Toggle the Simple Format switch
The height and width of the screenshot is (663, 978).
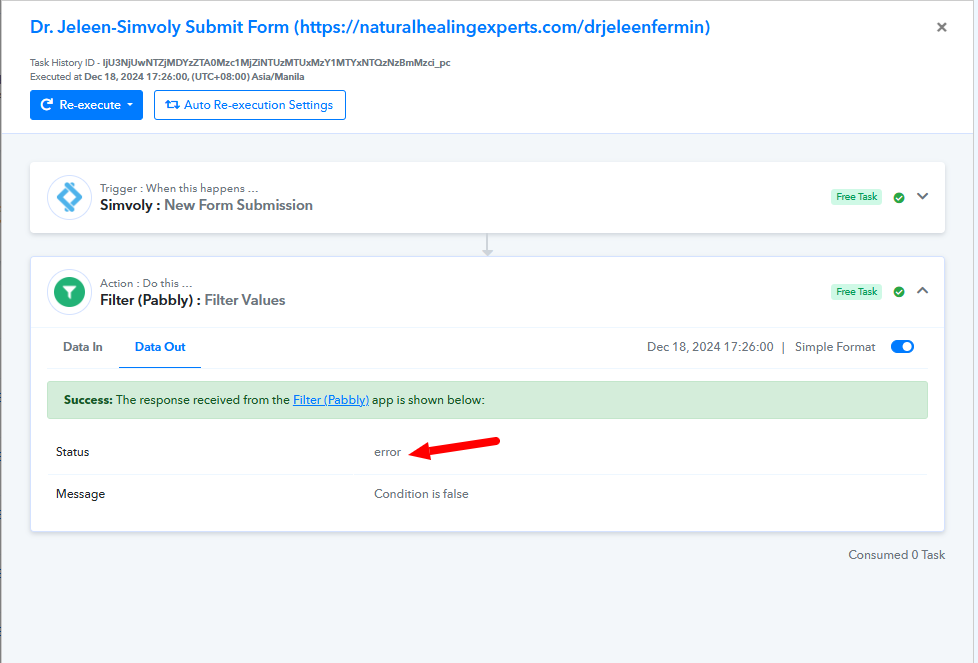click(902, 347)
